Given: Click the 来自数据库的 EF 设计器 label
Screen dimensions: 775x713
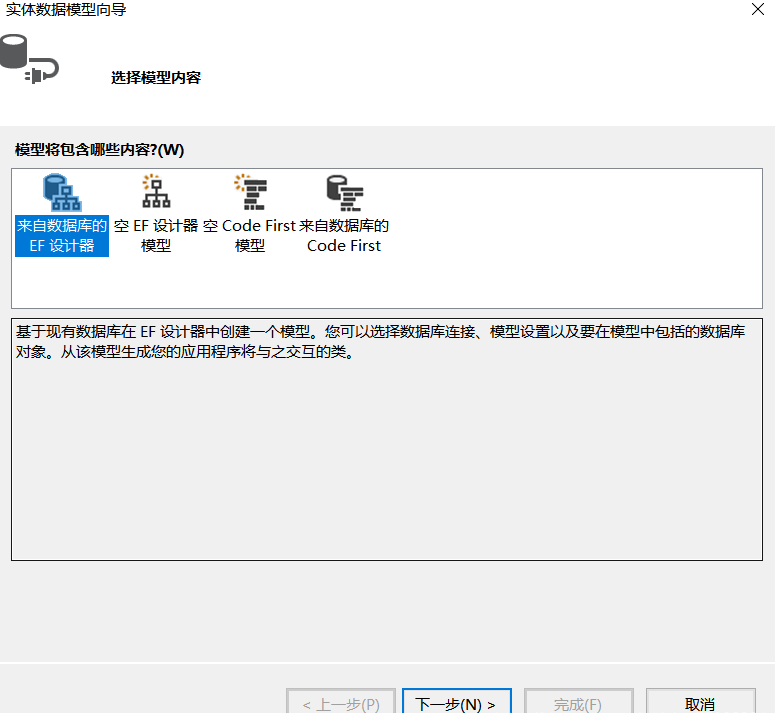Looking at the screenshot, I should click(62, 236).
